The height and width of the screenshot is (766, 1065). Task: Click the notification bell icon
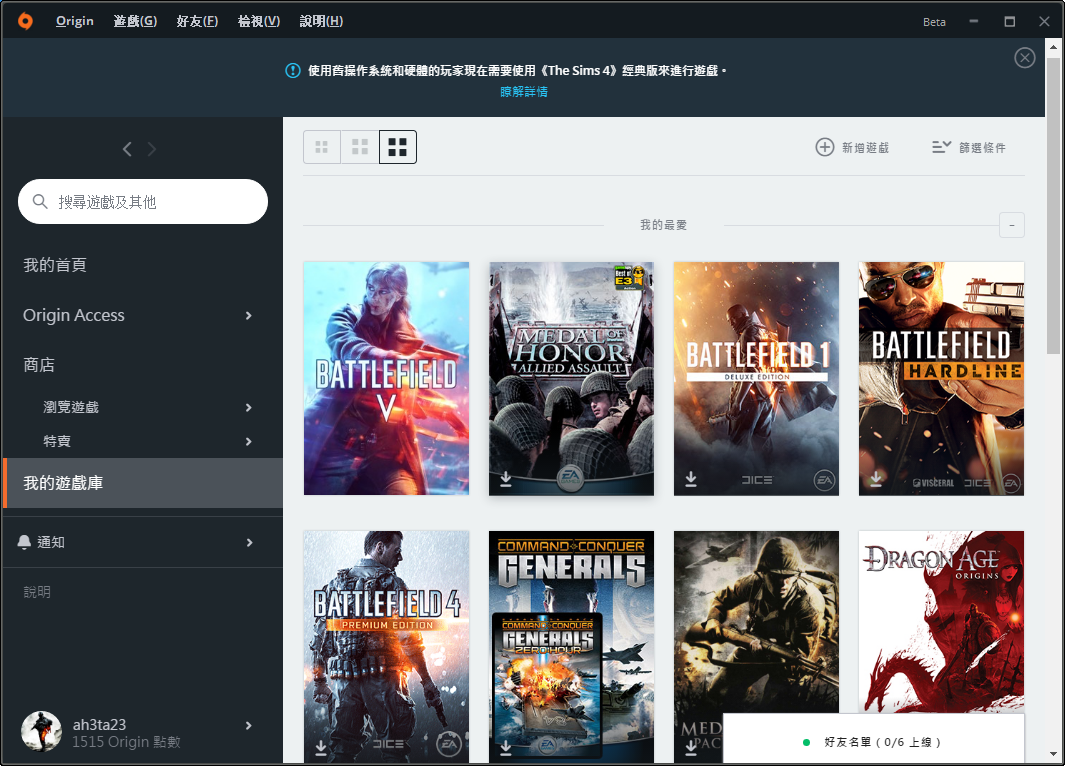24,542
